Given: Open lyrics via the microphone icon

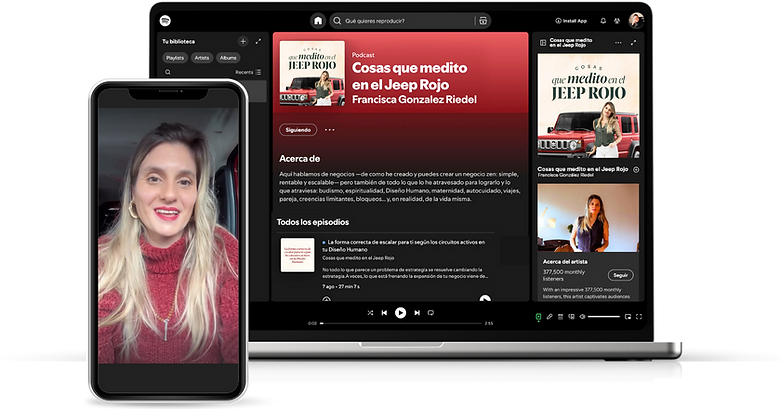Looking at the screenshot, I should (550, 316).
